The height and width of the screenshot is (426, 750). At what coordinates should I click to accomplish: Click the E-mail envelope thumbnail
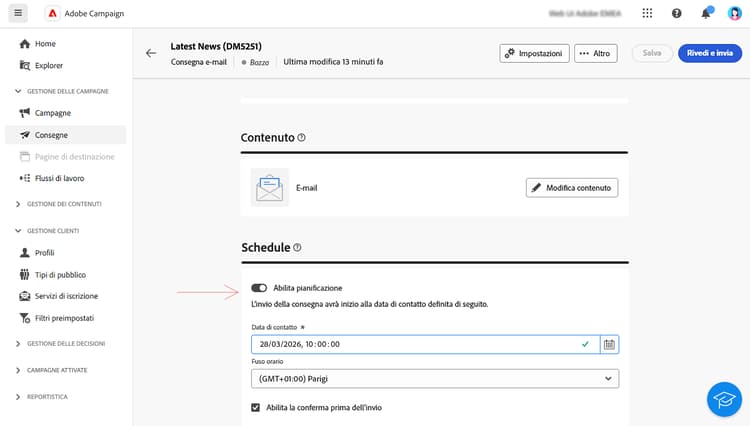coord(270,187)
